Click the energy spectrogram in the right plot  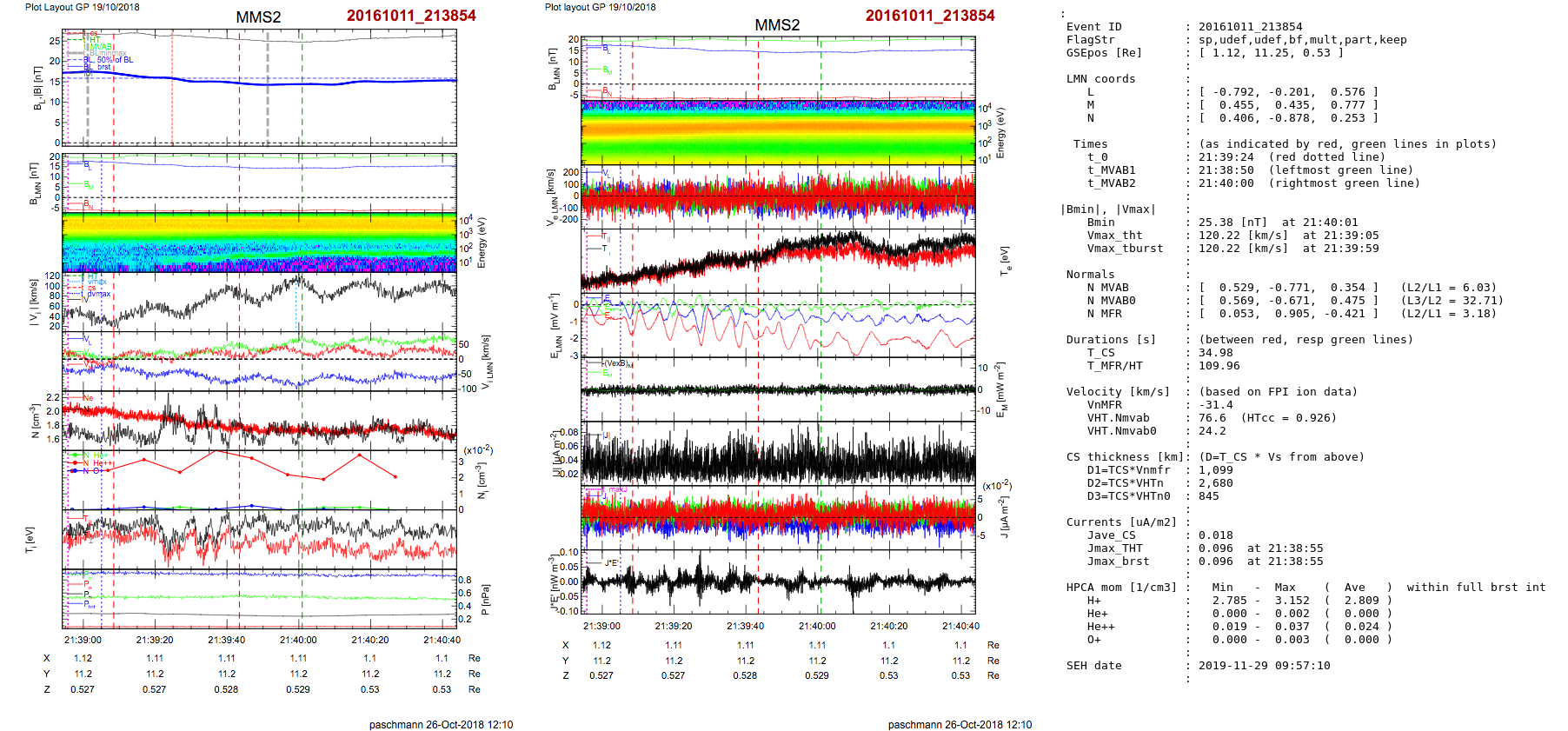point(778,132)
